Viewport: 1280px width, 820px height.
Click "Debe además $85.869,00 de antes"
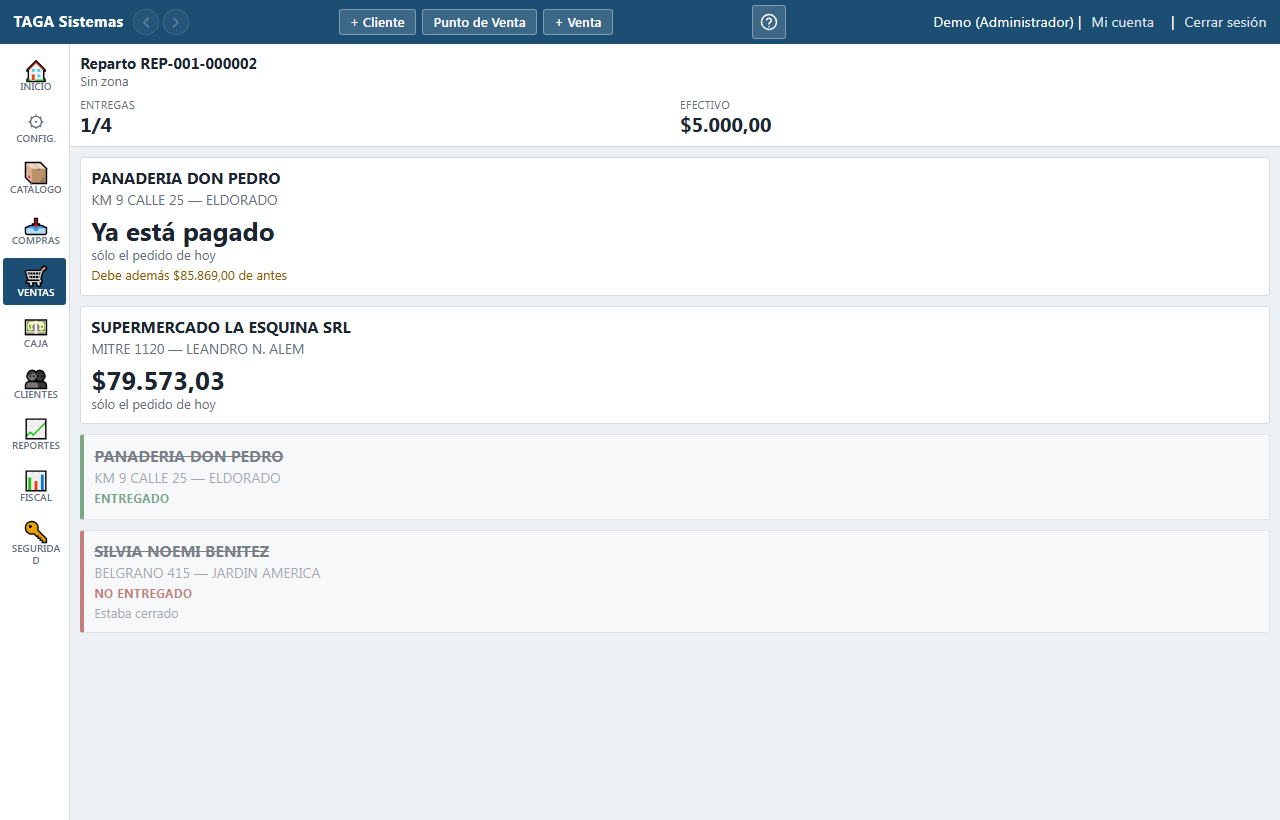click(189, 275)
